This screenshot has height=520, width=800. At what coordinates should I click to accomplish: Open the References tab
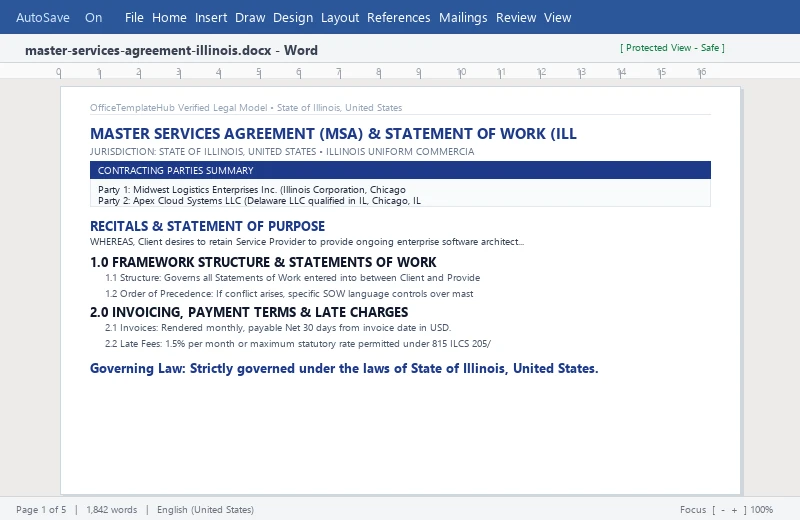[x=398, y=17]
